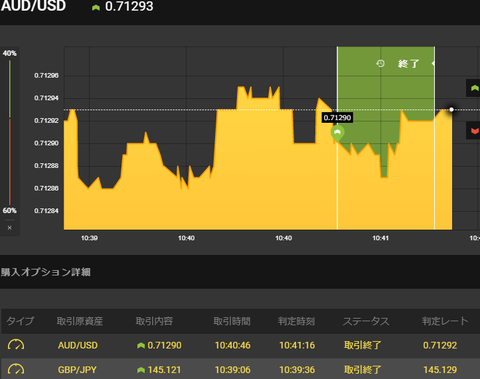Click the AUD/USD pair title at top
Screen dimensions: 480x379
point(33,6)
